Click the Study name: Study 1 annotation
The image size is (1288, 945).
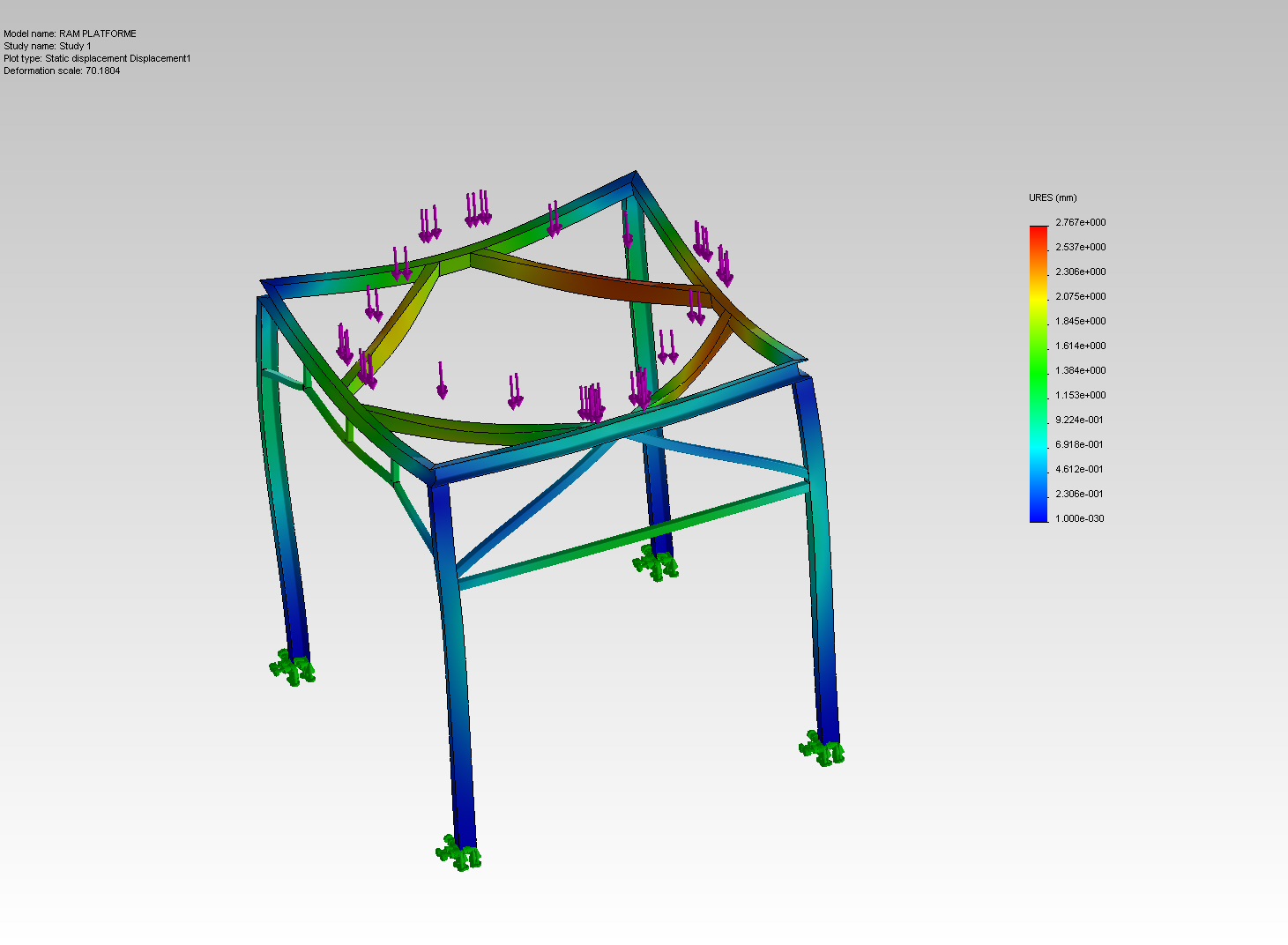click(48, 46)
